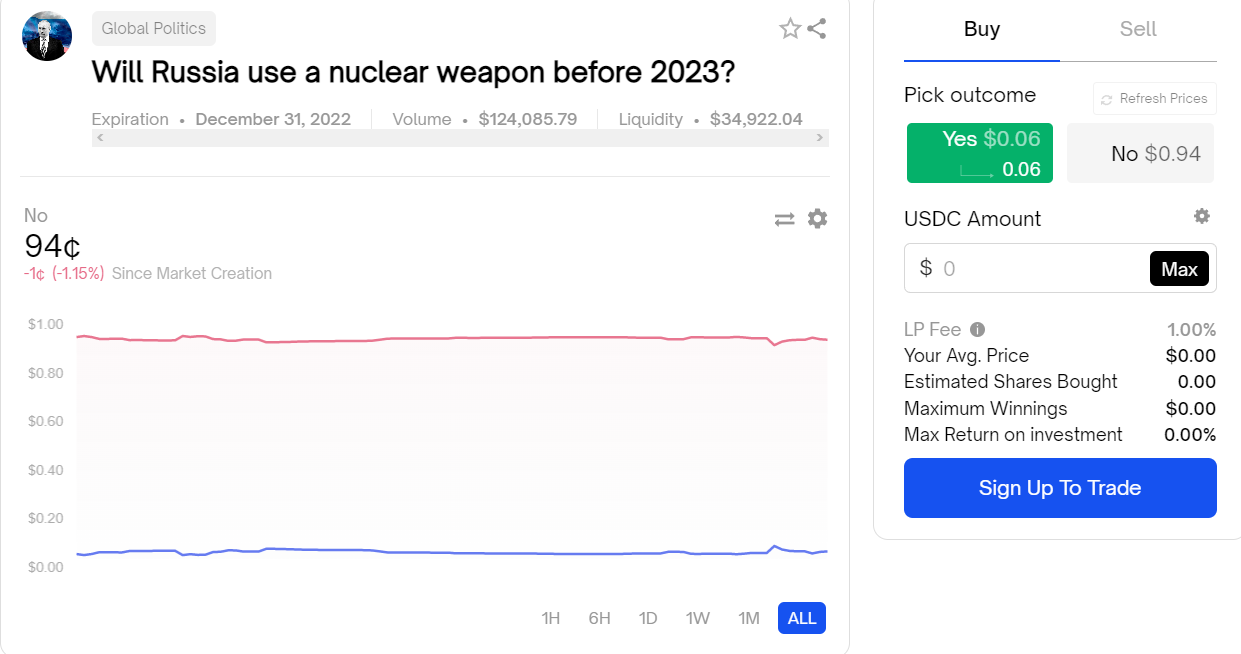Select the 1W chart range
Viewport: 1241px width, 654px height.
(698, 618)
